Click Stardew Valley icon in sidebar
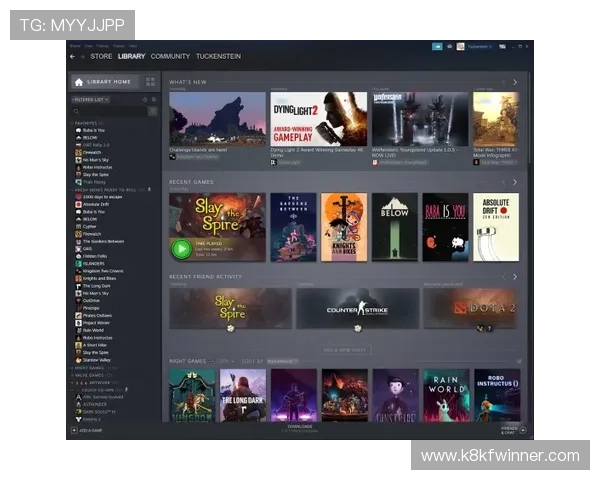Image resolution: width=600 pixels, height=480 pixels. [78, 360]
